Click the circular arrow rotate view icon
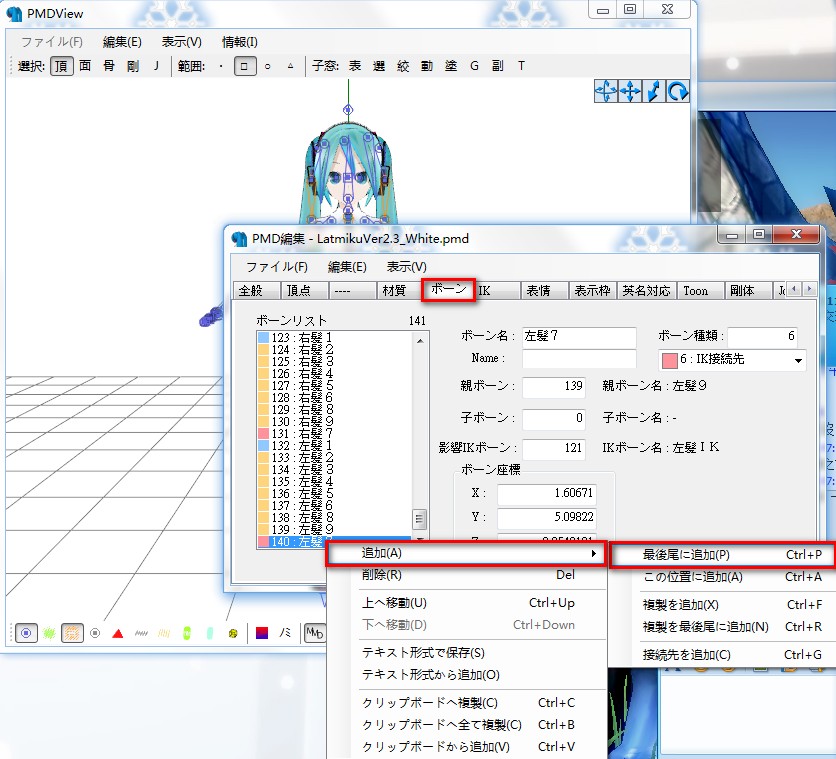The width and height of the screenshot is (836, 759). coord(678,91)
